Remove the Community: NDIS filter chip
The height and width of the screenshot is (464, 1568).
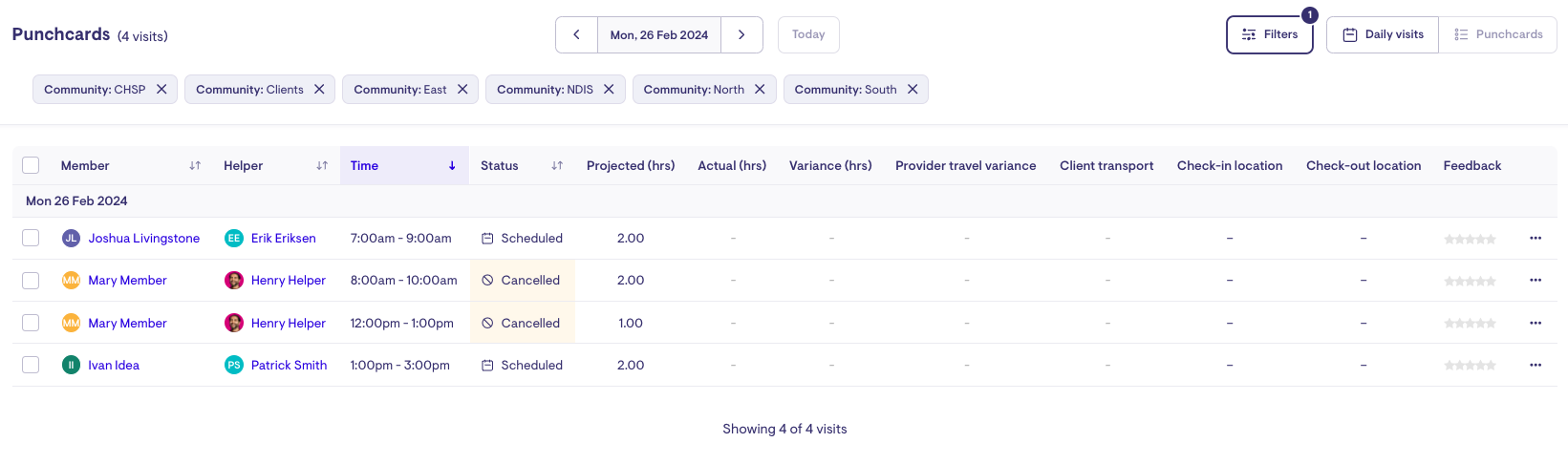click(609, 89)
